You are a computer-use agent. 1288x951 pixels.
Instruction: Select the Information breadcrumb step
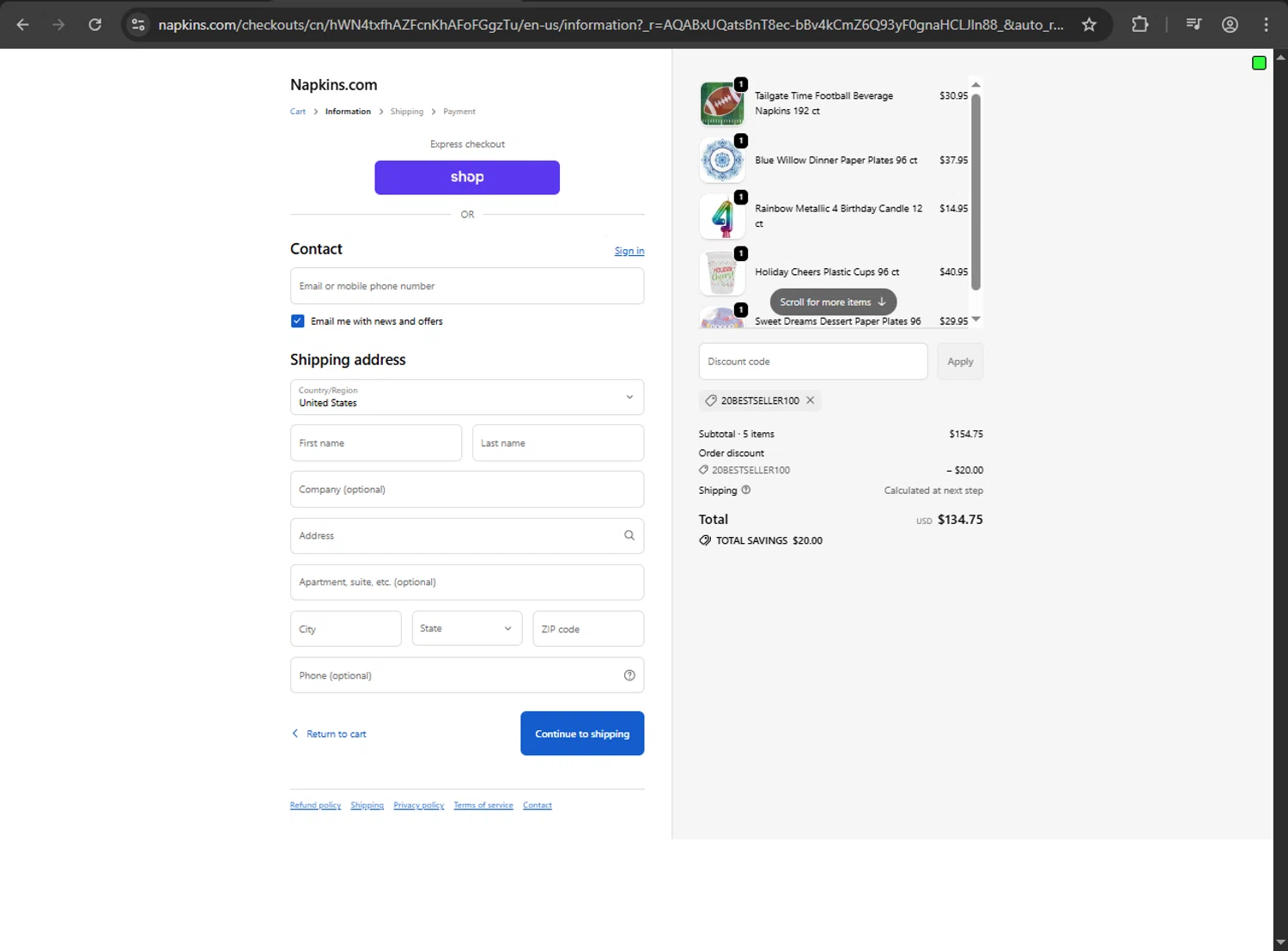click(348, 112)
